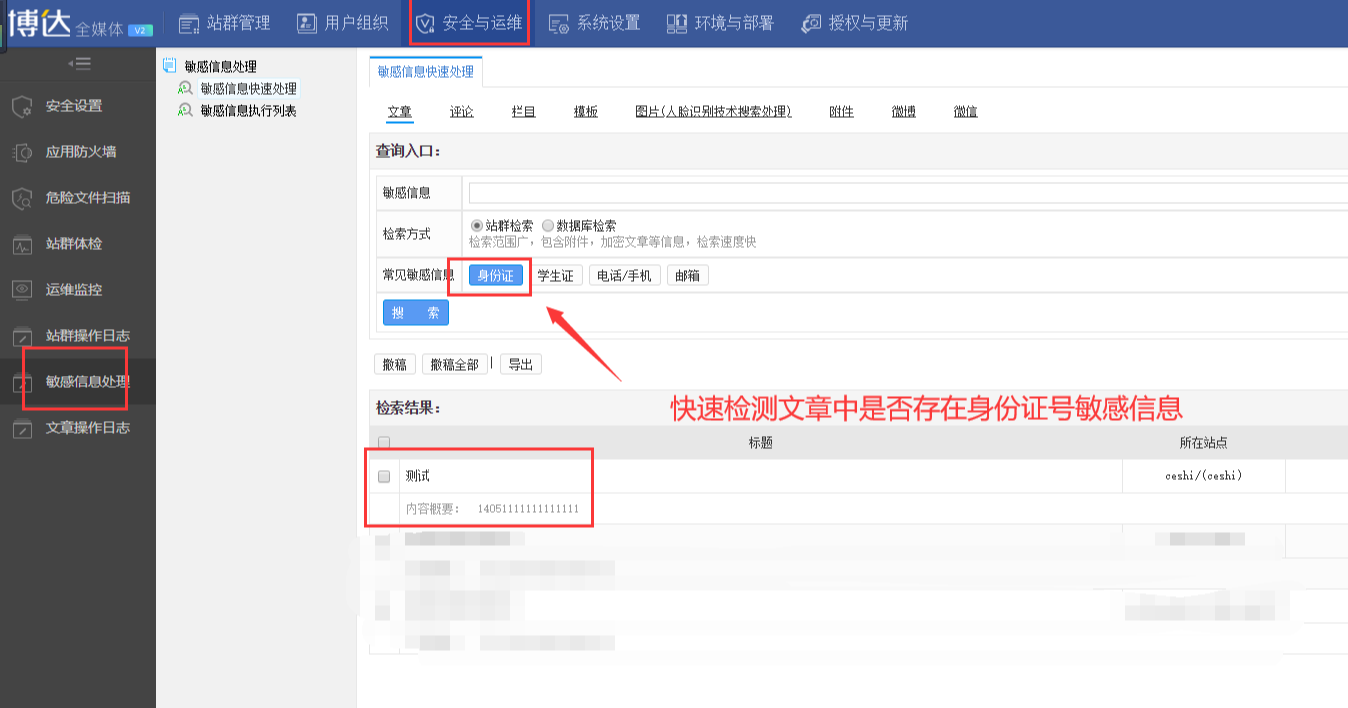
Task: Switch to the 附件 sub-tab
Action: pyautogui.click(x=842, y=112)
